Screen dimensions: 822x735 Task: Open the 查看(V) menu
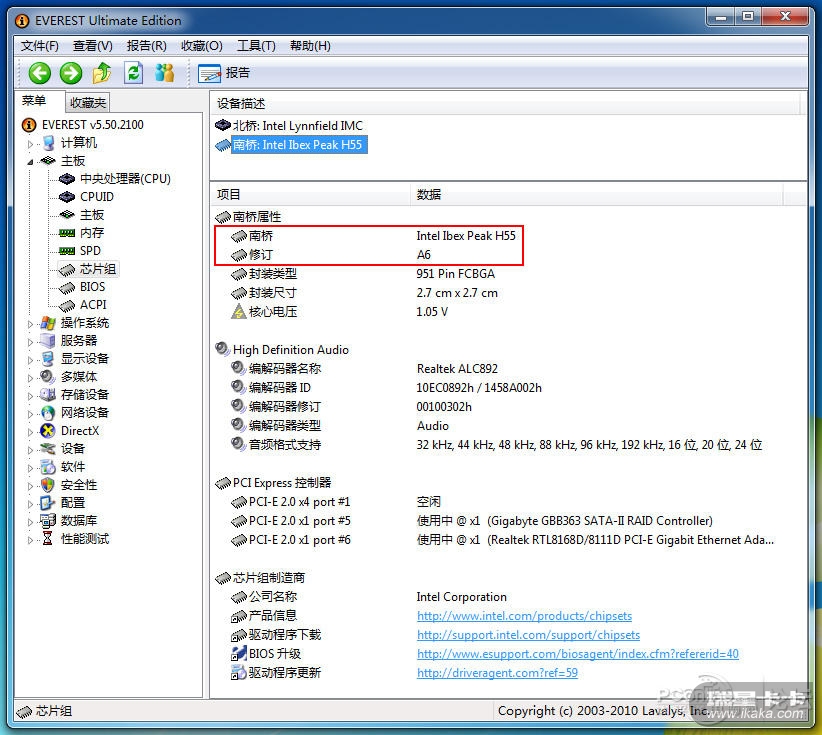[x=92, y=46]
